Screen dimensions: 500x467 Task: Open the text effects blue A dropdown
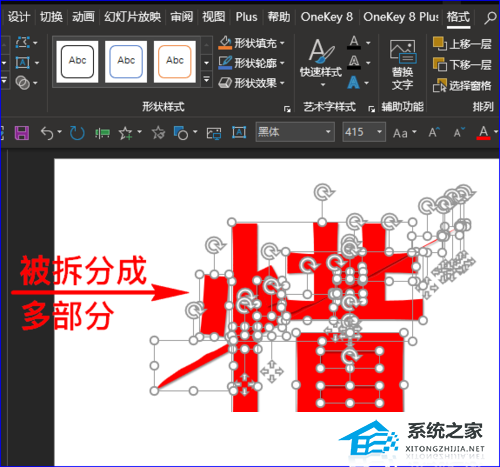click(x=358, y=83)
